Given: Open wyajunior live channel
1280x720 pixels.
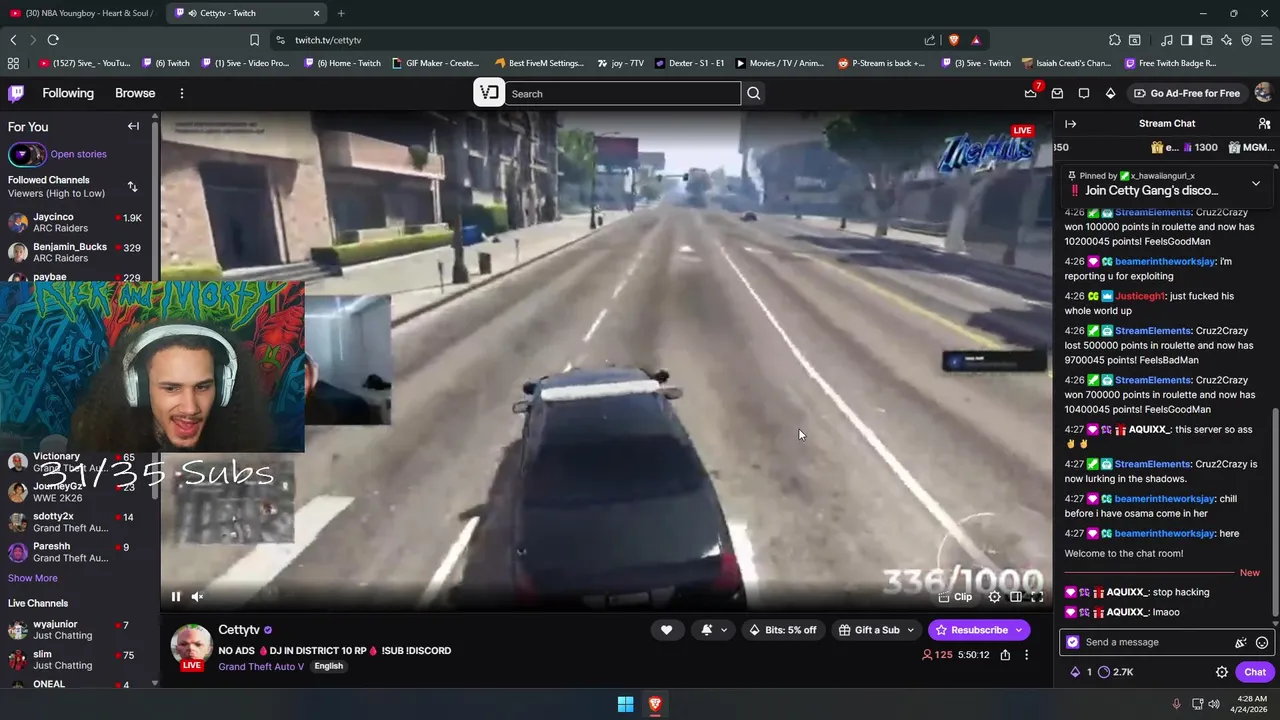Looking at the screenshot, I should click(x=75, y=630).
